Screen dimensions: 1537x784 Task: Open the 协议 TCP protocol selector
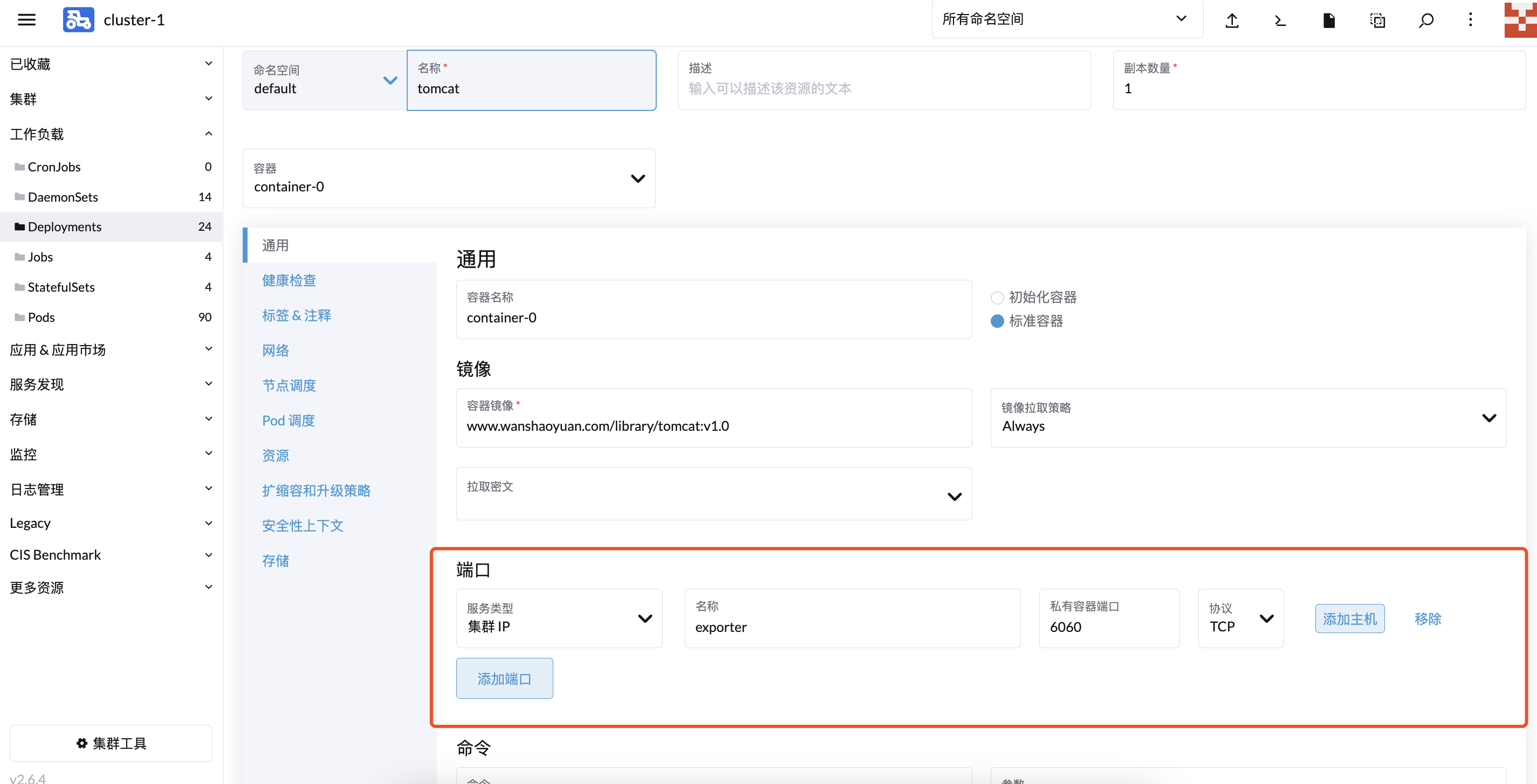coord(1240,618)
